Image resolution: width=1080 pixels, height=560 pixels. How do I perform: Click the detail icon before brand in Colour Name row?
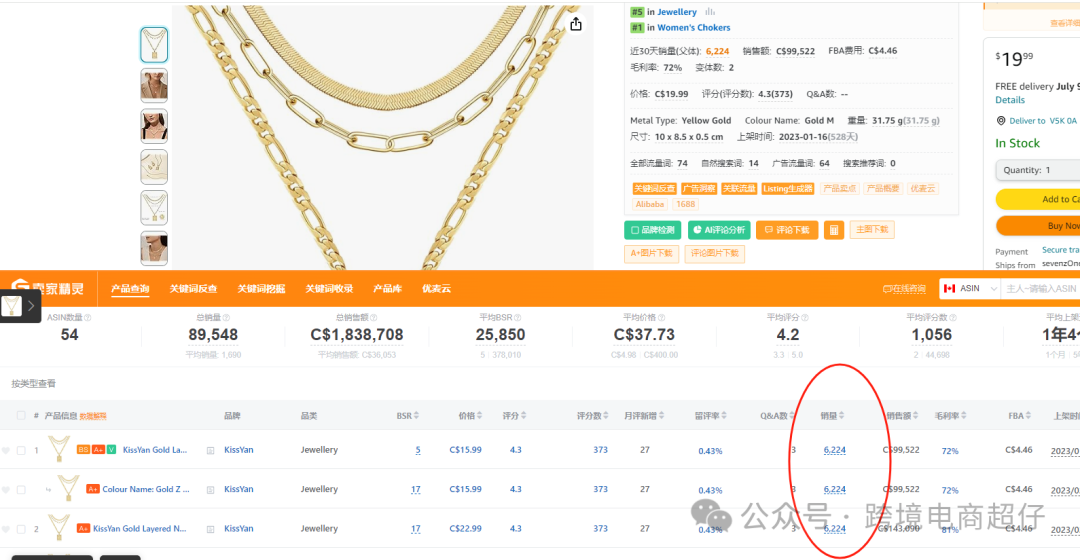tap(210, 490)
